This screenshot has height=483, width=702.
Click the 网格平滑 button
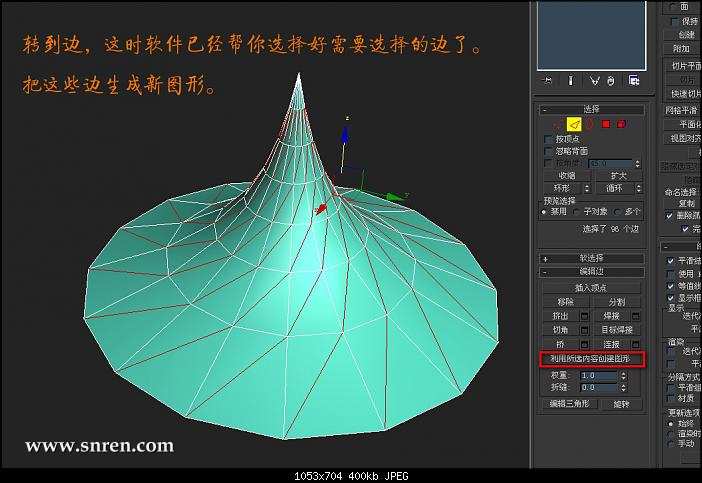click(x=681, y=110)
